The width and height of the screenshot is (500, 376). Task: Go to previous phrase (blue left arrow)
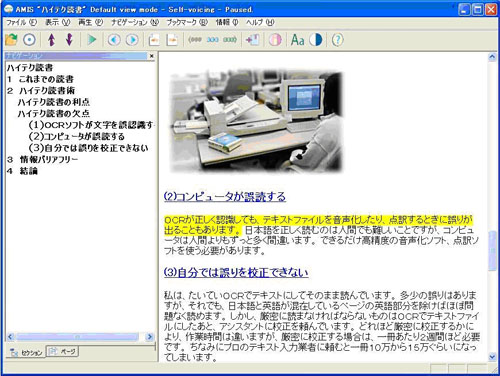point(114,40)
